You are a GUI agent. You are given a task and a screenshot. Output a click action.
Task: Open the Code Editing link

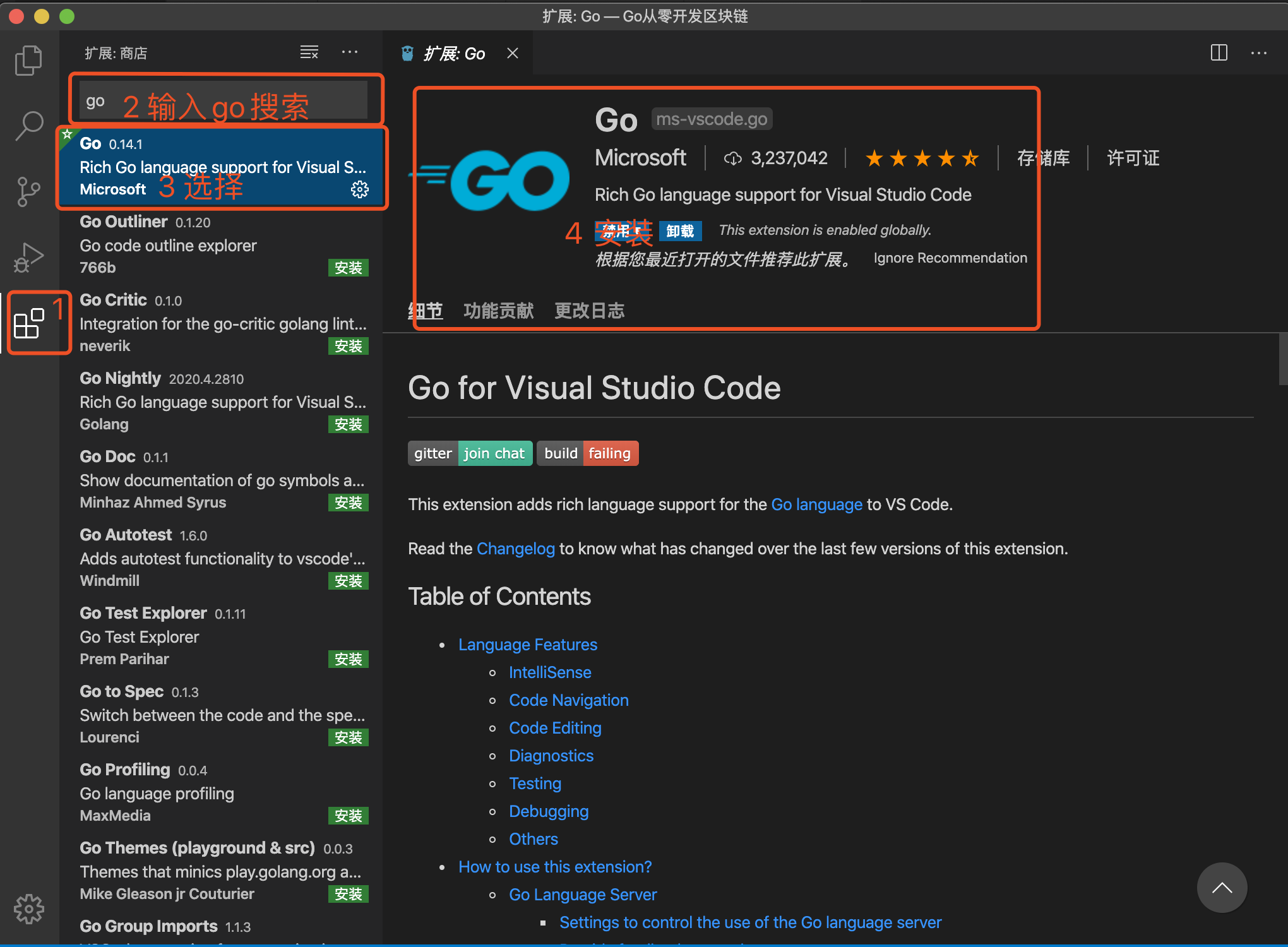[x=555, y=728]
